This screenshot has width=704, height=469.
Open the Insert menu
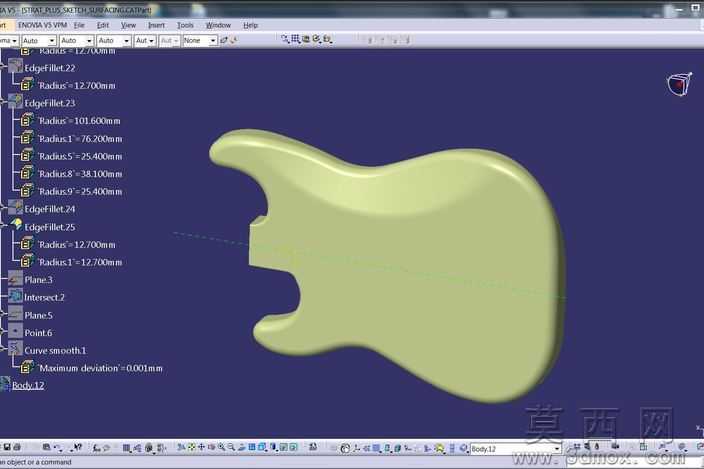tap(156, 25)
